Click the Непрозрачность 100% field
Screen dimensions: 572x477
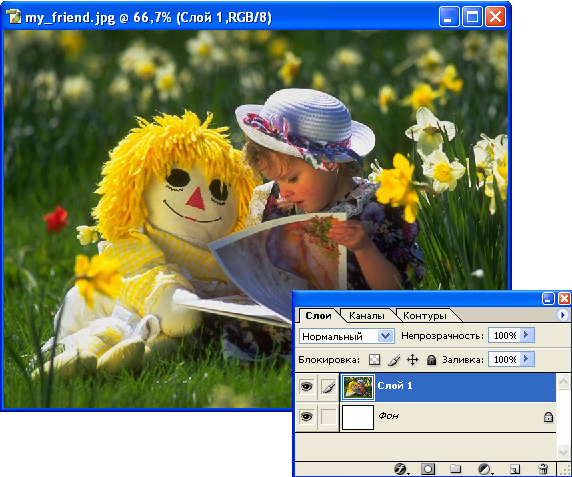point(505,336)
